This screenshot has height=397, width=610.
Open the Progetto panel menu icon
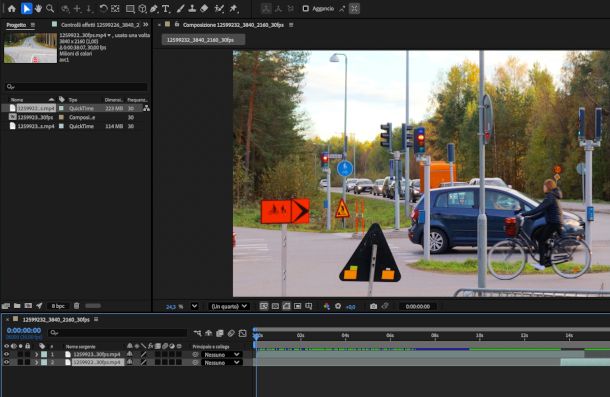33,25
